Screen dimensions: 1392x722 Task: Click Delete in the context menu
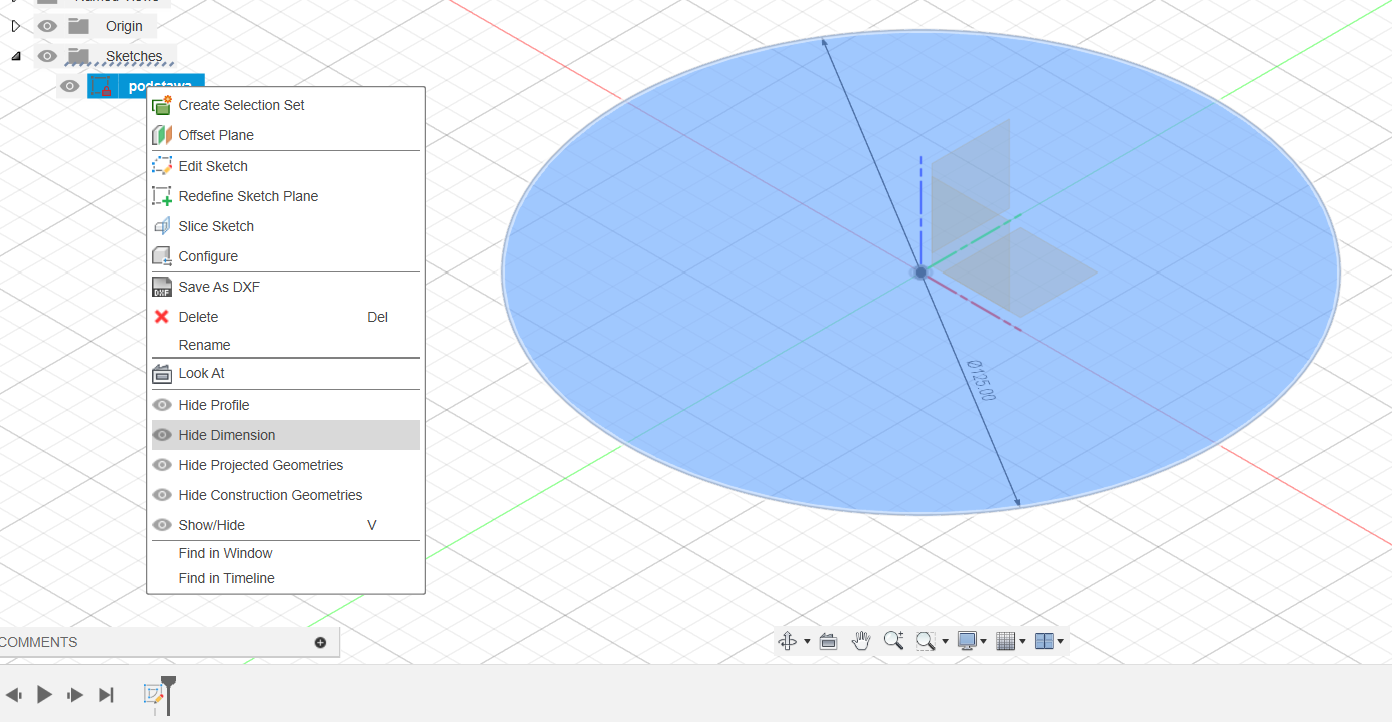(286, 317)
